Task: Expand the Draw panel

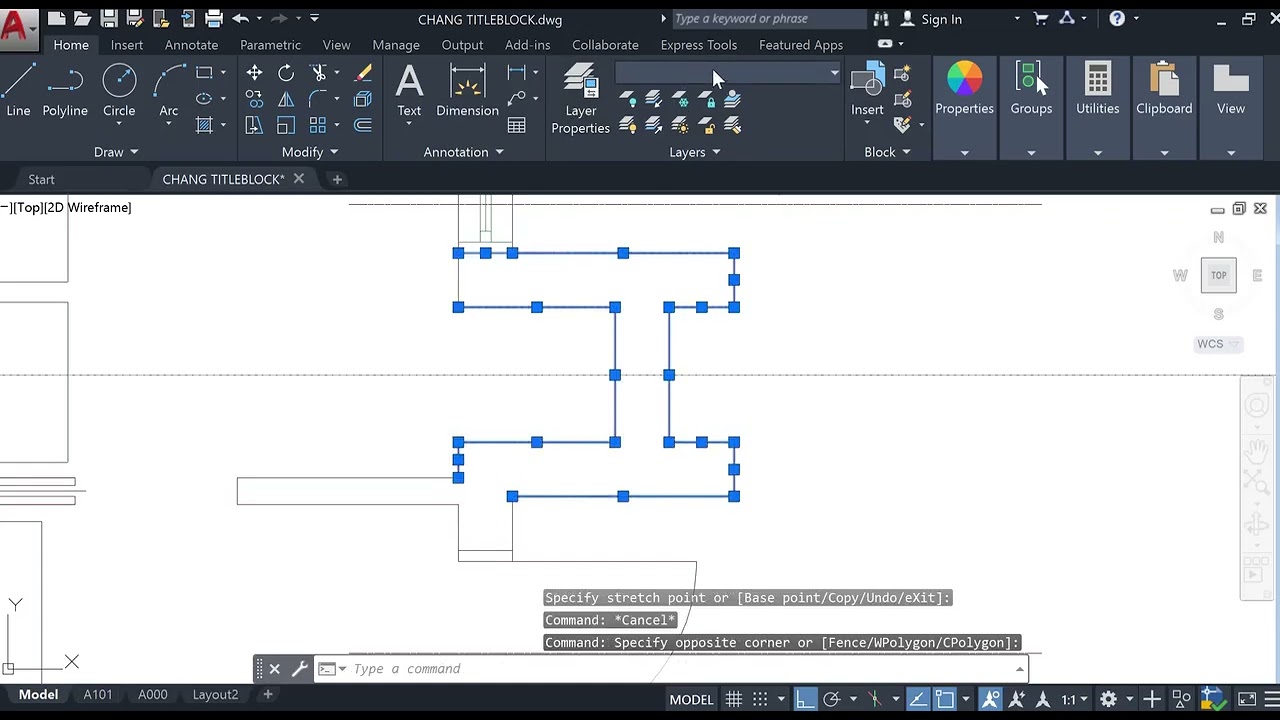Action: (x=116, y=152)
